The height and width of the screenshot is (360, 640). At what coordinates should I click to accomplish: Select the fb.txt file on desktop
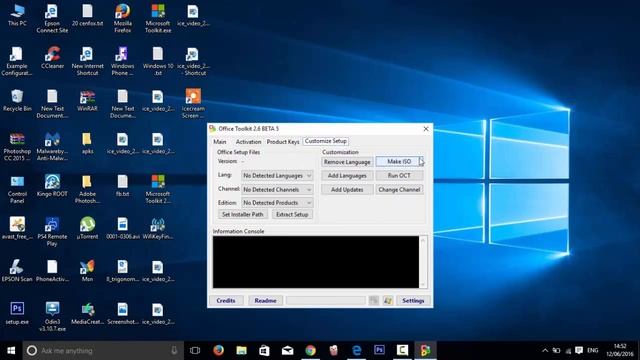(x=122, y=186)
